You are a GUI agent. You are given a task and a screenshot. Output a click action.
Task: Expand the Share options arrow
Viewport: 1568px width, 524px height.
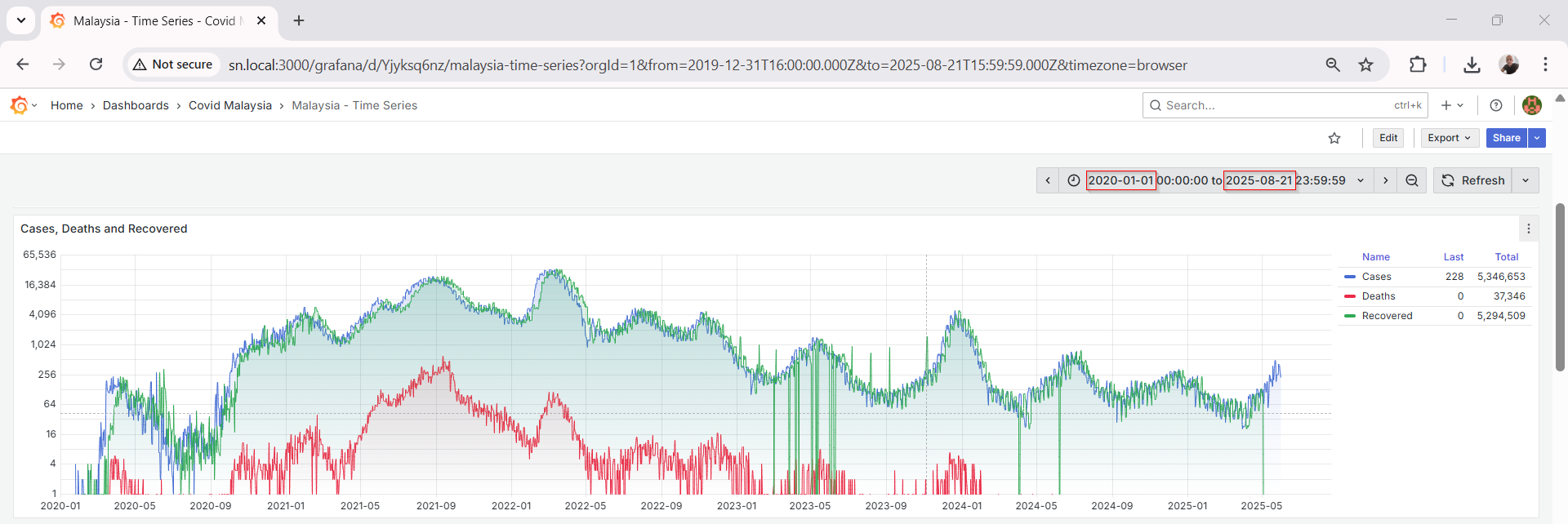pyautogui.click(x=1537, y=138)
